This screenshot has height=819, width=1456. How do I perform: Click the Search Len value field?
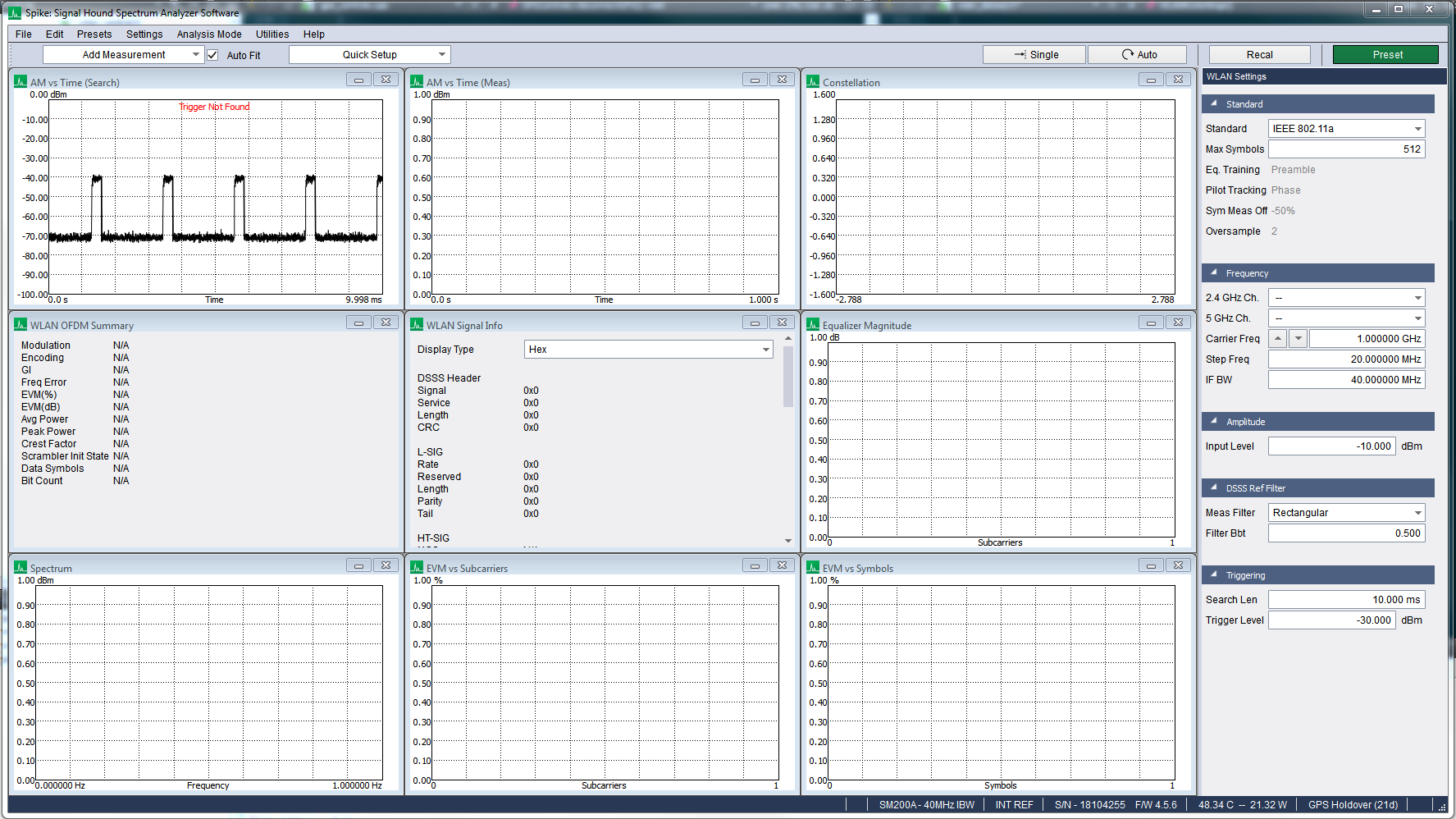(x=1346, y=599)
